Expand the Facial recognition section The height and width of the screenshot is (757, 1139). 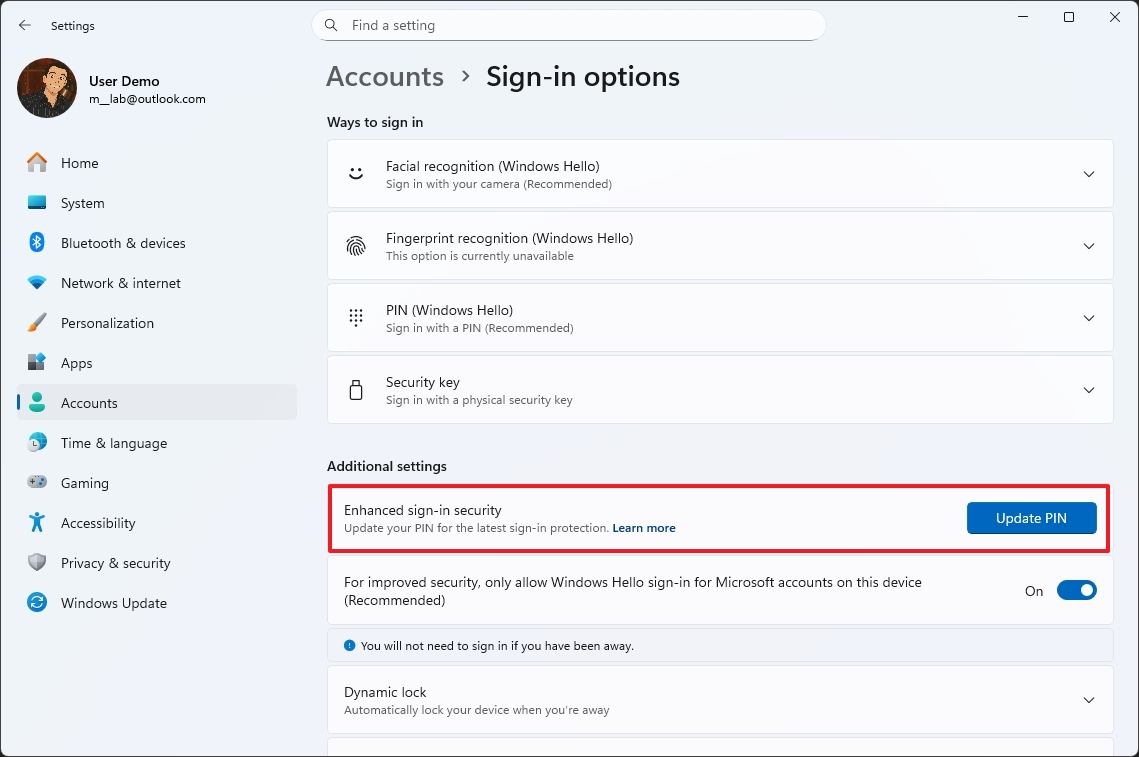[x=1089, y=173]
